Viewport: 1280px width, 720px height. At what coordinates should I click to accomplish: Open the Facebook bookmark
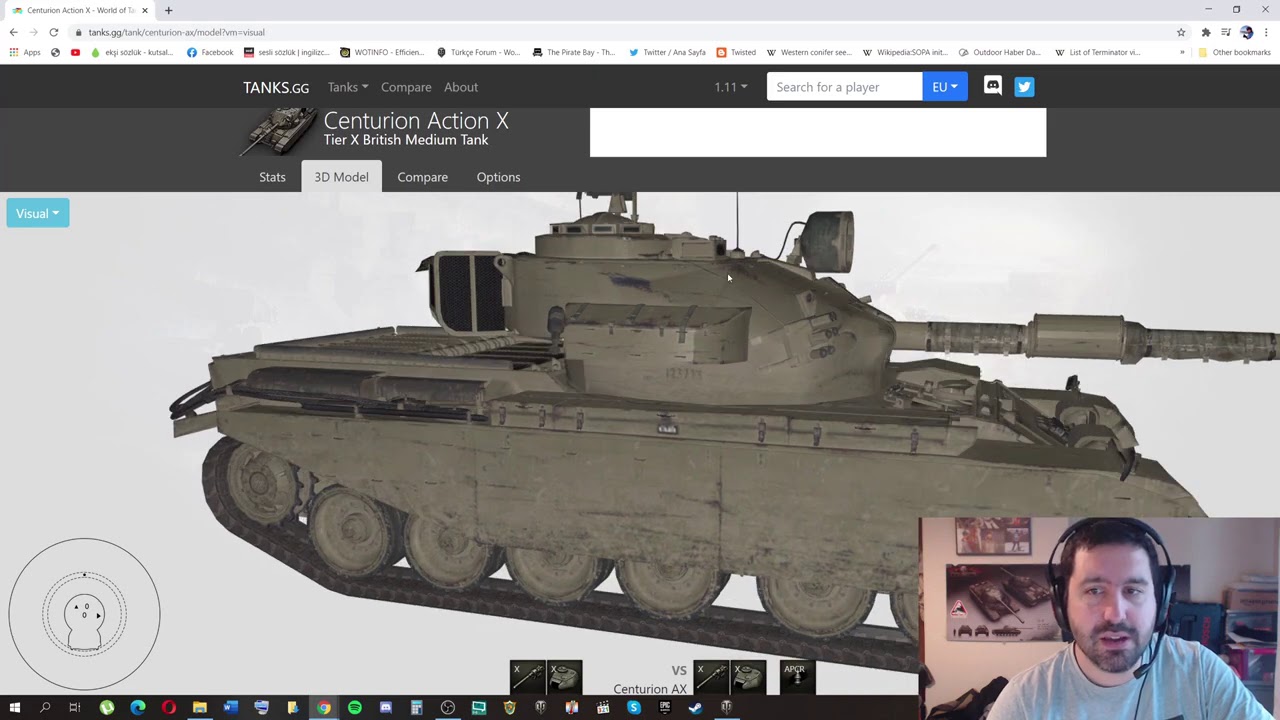(x=210, y=52)
